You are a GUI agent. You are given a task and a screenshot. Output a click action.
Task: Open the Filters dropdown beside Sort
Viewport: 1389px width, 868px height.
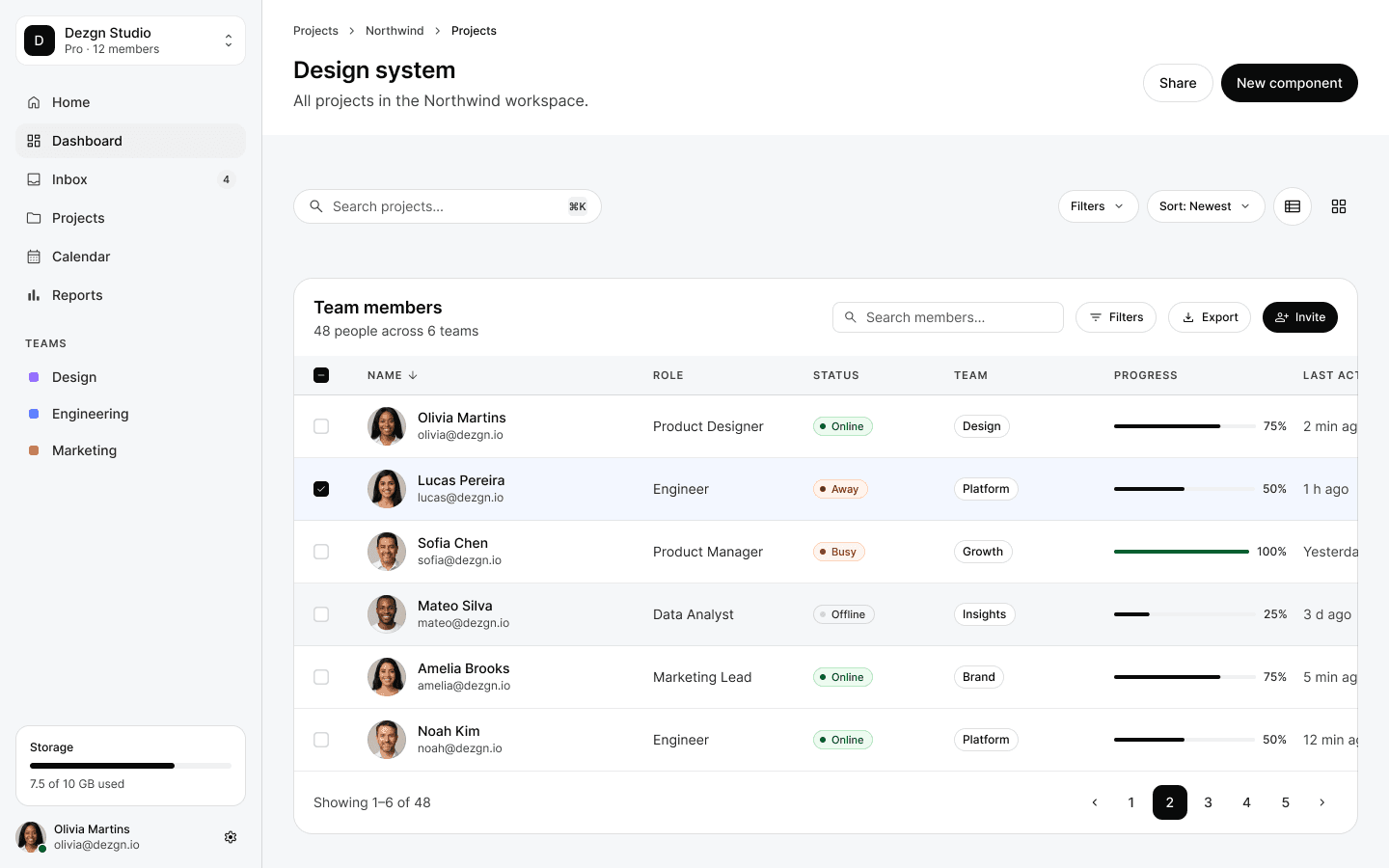[1099, 206]
